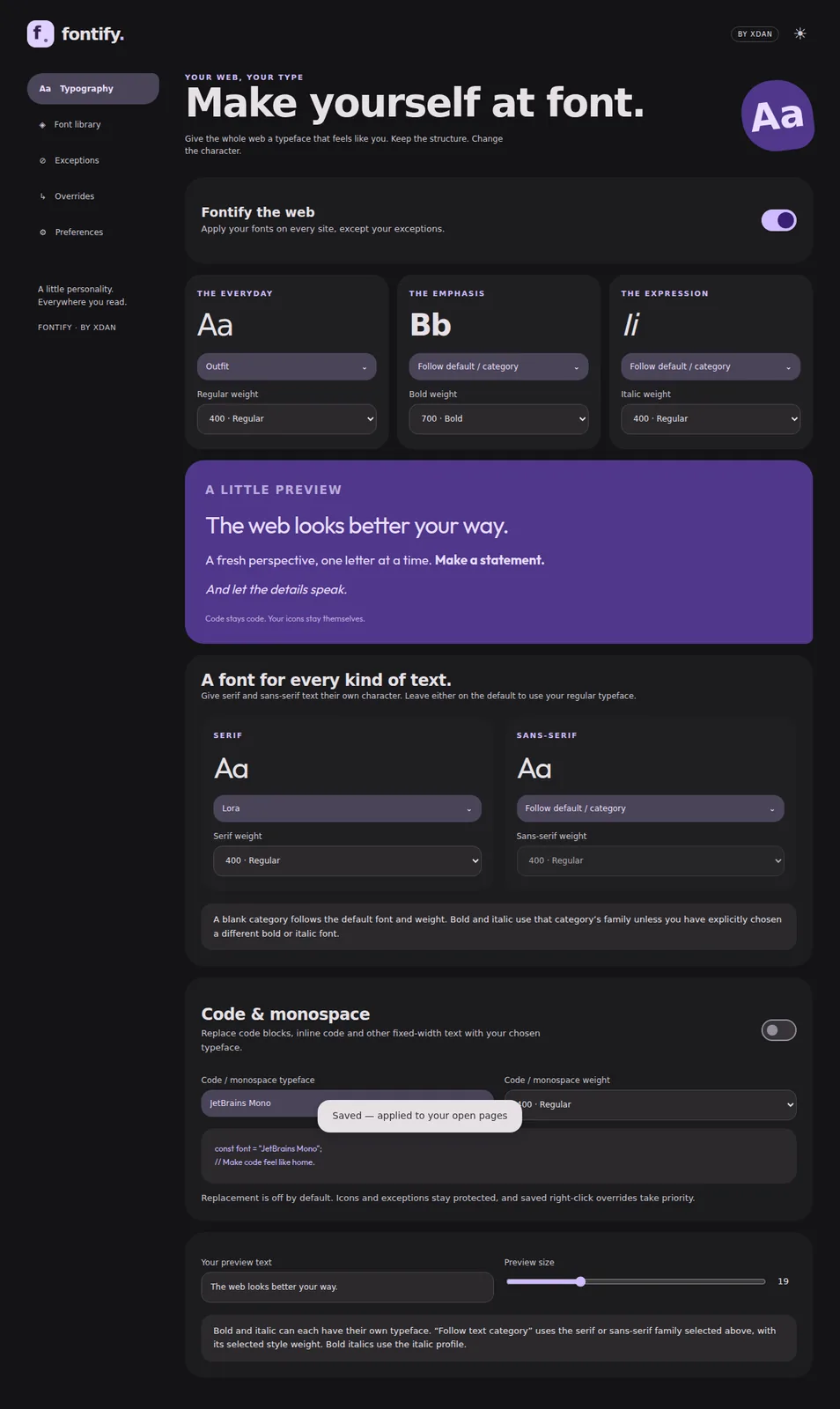
Task: Click the purple Aa hero badge
Action: tap(777, 115)
